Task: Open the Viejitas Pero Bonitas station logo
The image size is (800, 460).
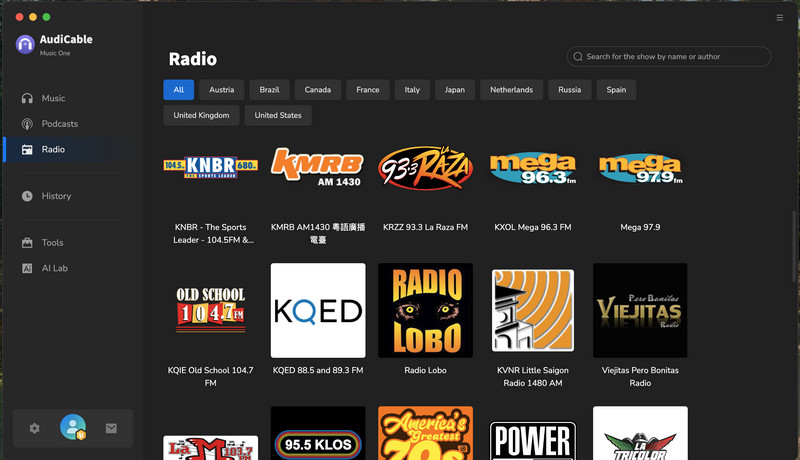Action: coord(640,310)
